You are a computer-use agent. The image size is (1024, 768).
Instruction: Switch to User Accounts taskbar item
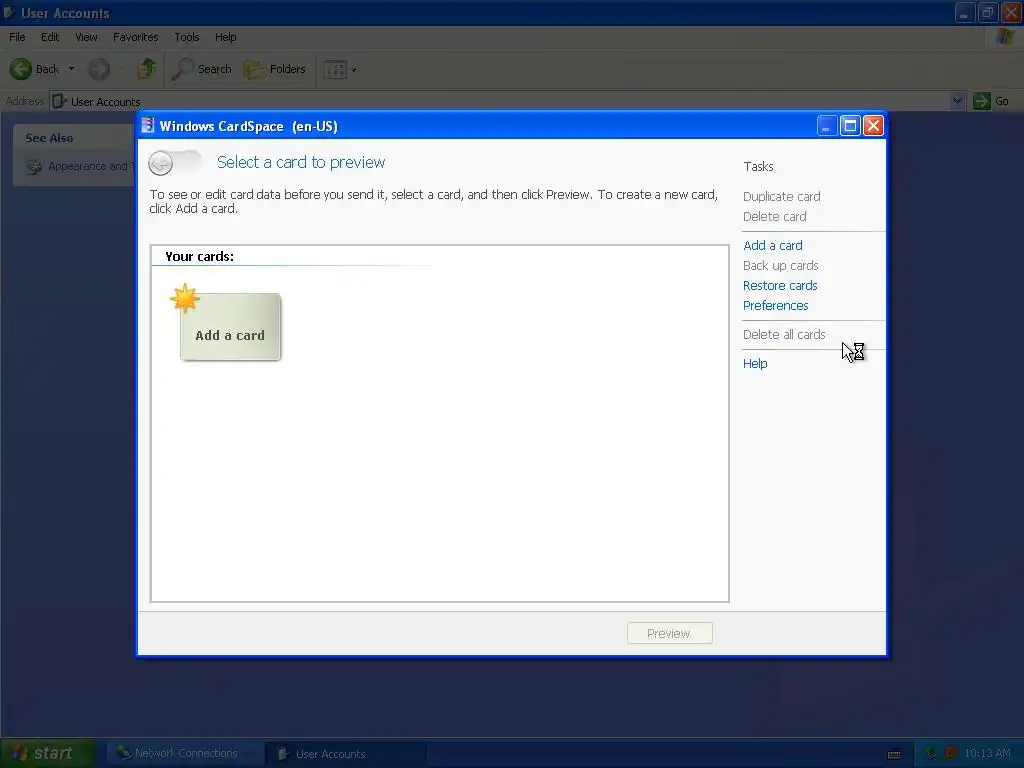click(345, 754)
